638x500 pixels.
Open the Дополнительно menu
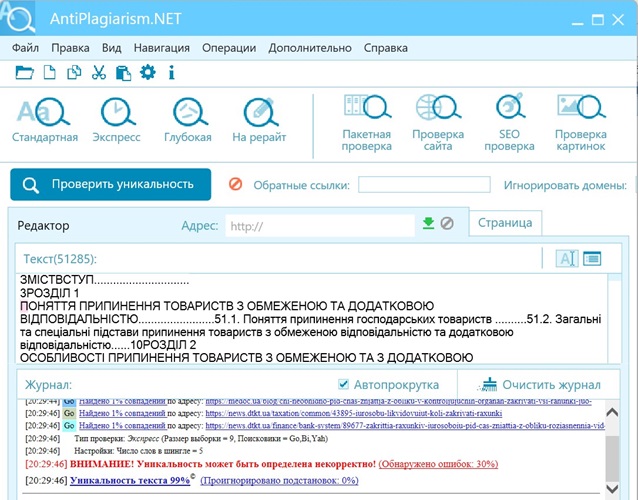pyautogui.click(x=310, y=48)
